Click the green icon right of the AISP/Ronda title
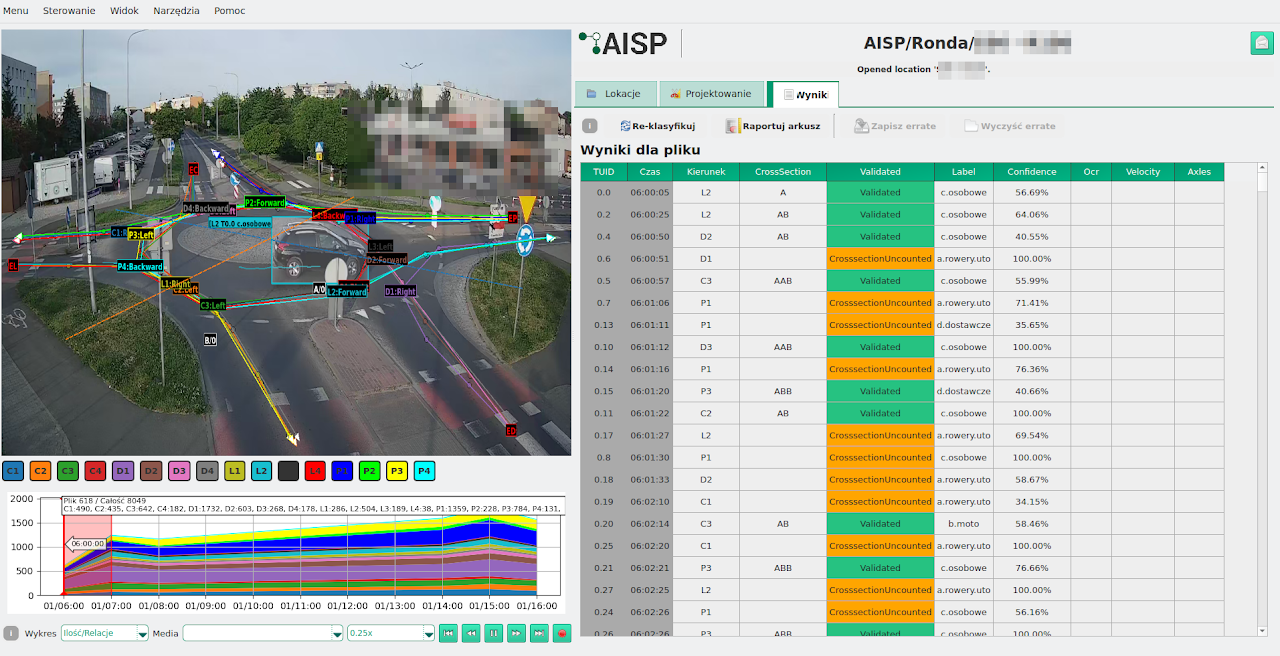Image resolution: width=1280 pixels, height=656 pixels. click(1262, 43)
